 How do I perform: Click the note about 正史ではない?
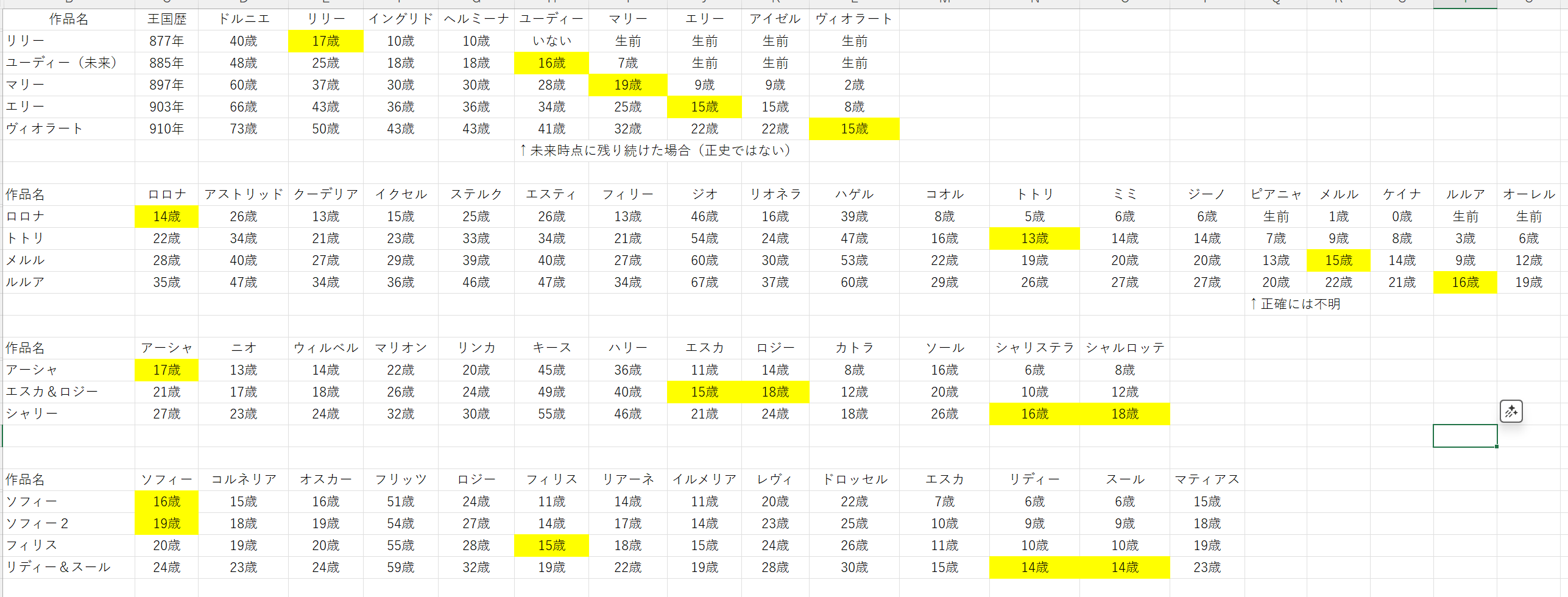(655, 150)
